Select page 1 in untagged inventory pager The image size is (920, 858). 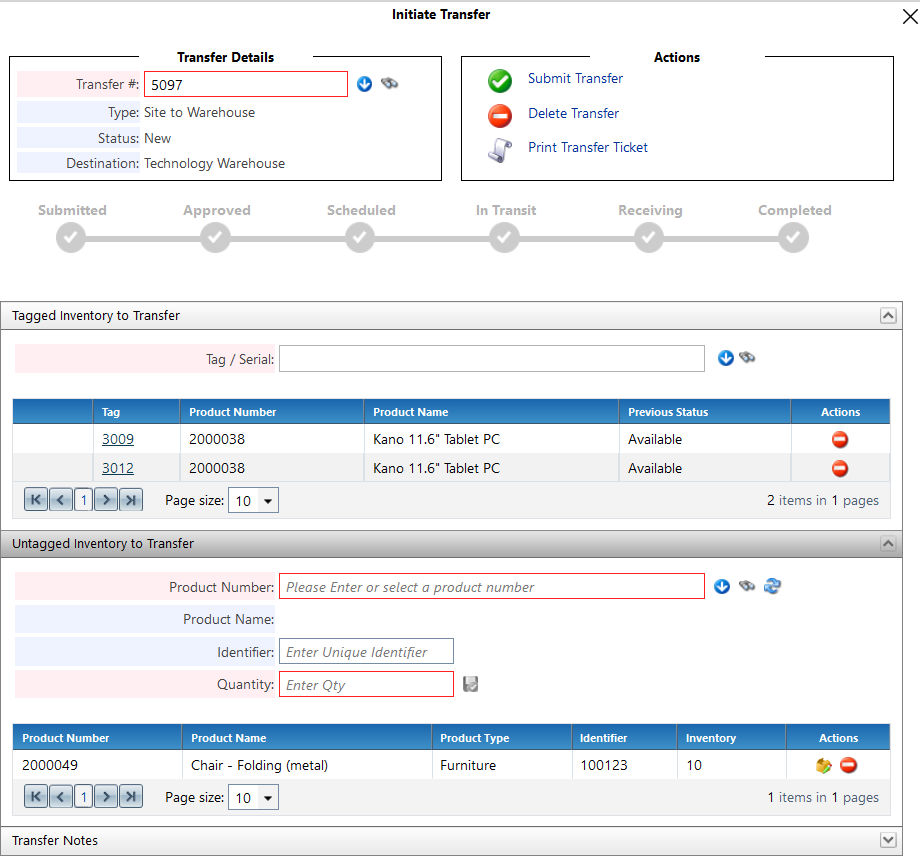point(84,797)
